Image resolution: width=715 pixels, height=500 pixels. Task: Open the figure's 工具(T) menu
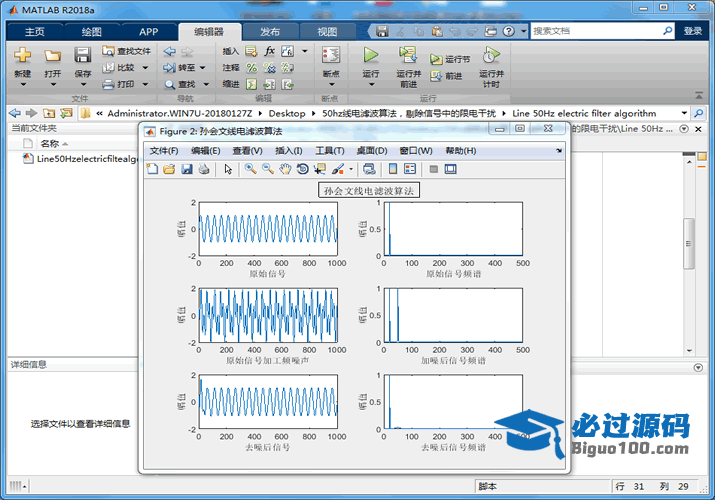tap(330, 150)
